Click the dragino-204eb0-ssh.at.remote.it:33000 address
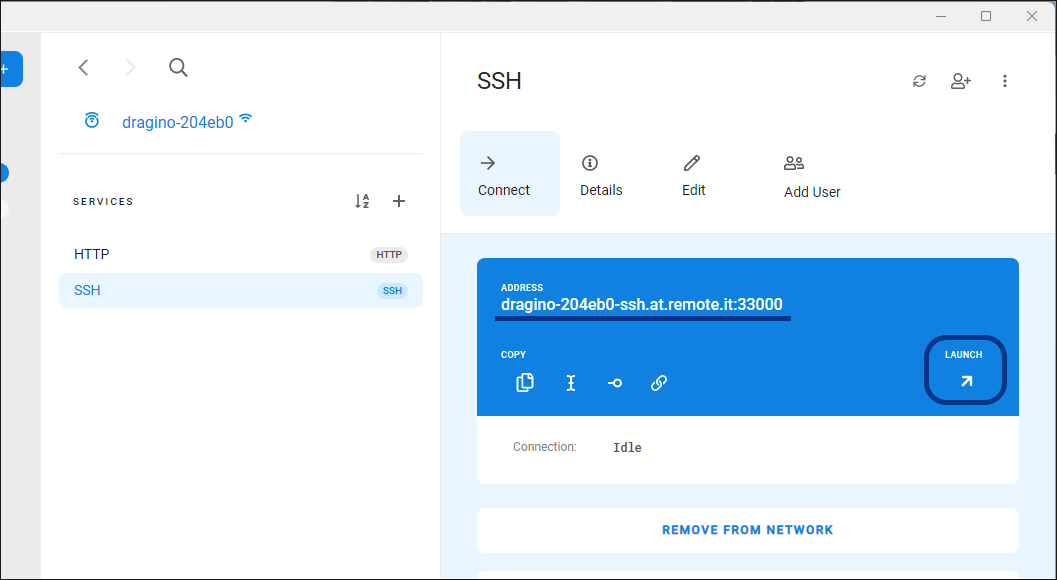This screenshot has width=1057, height=580. pyautogui.click(x=642, y=305)
